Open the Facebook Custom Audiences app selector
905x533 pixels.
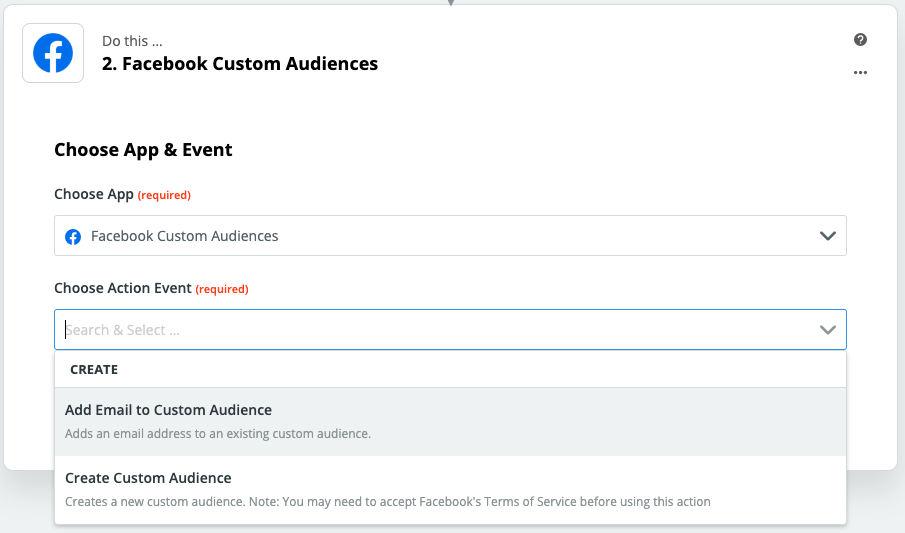point(450,236)
